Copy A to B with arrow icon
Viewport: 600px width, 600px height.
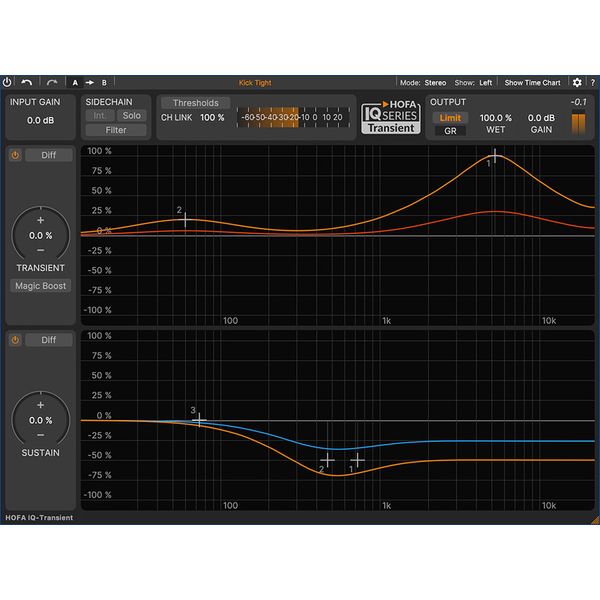(90, 83)
